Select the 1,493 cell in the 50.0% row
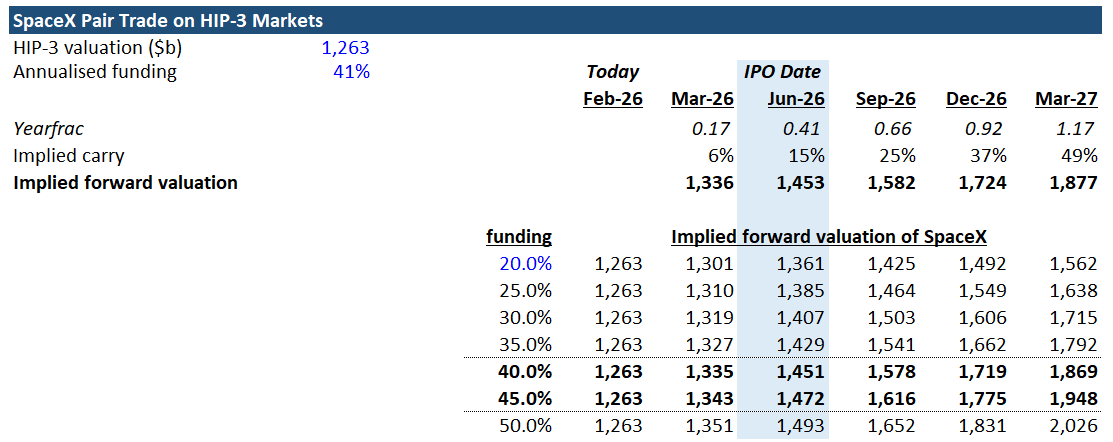This screenshot has height=442, width=1113. (x=801, y=426)
